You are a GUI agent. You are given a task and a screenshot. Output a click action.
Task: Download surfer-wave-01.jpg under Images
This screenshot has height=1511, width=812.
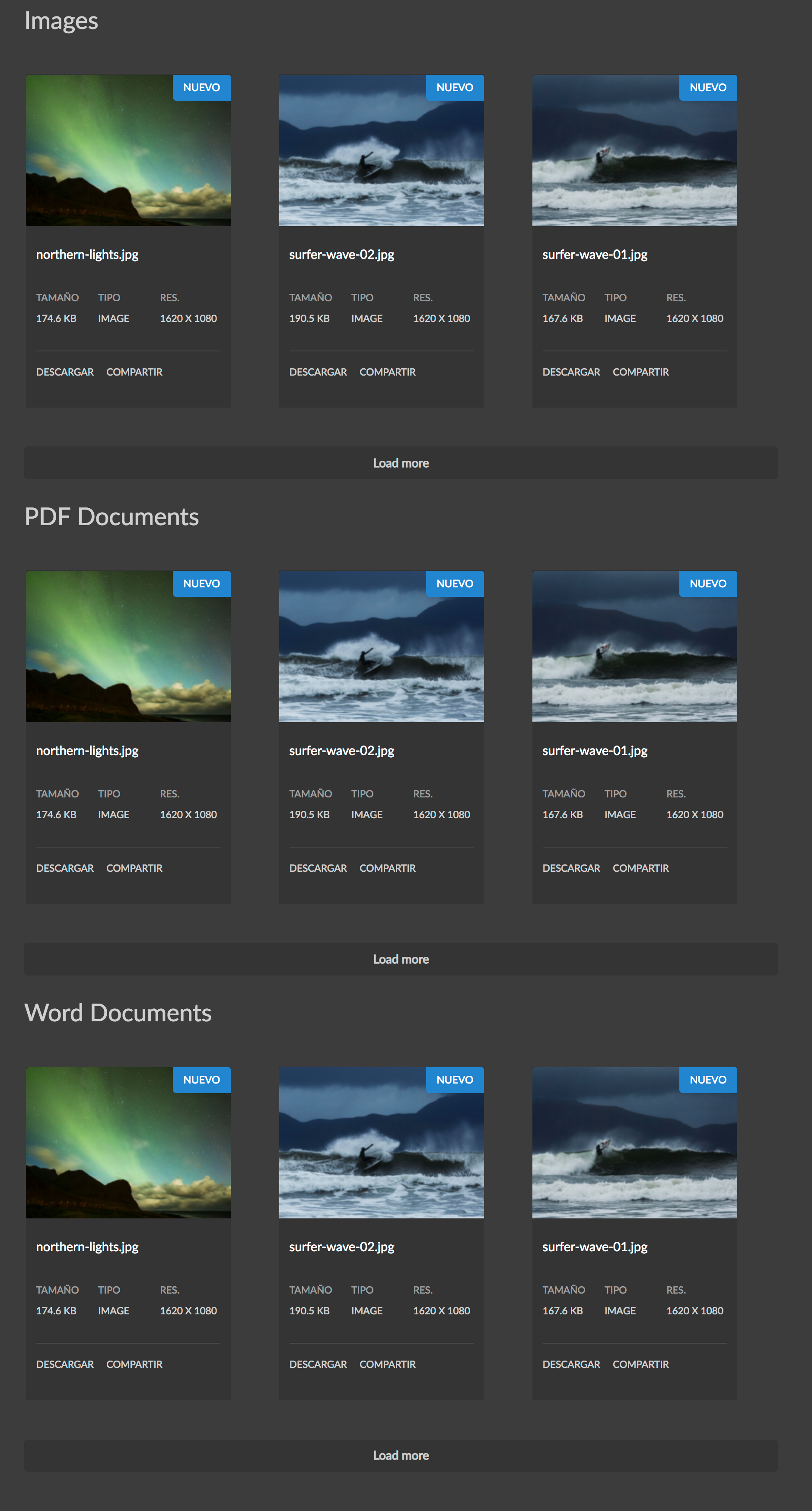tap(571, 371)
